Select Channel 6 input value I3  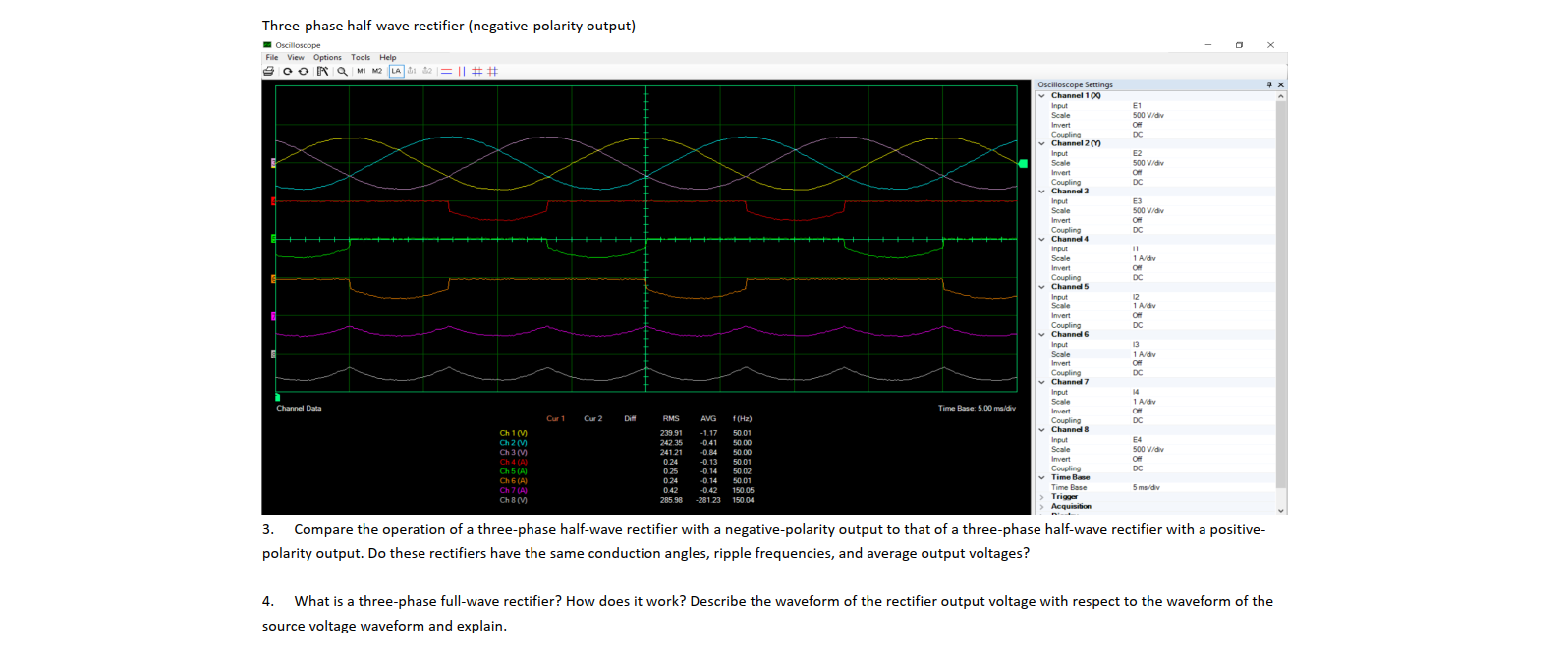click(x=1136, y=344)
